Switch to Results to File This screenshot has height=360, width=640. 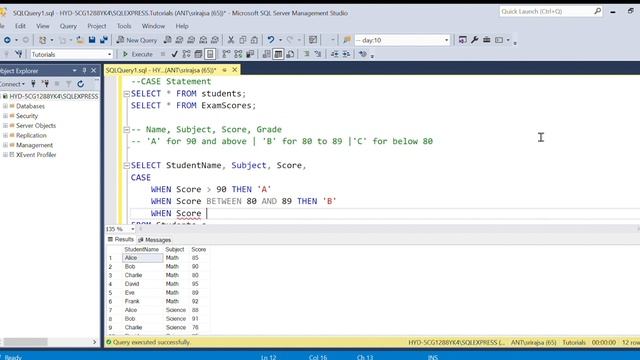[x=290, y=54]
